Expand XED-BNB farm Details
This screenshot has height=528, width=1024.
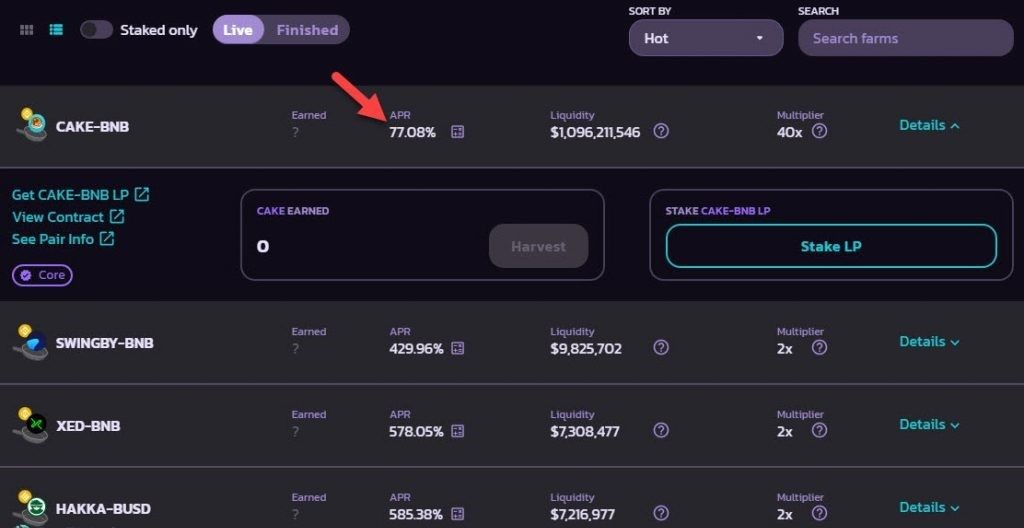929,424
